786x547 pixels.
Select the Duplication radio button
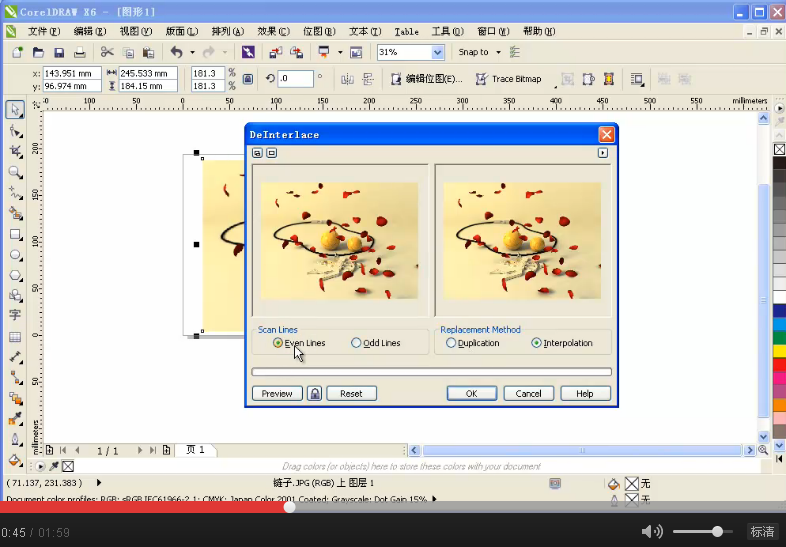(451, 343)
